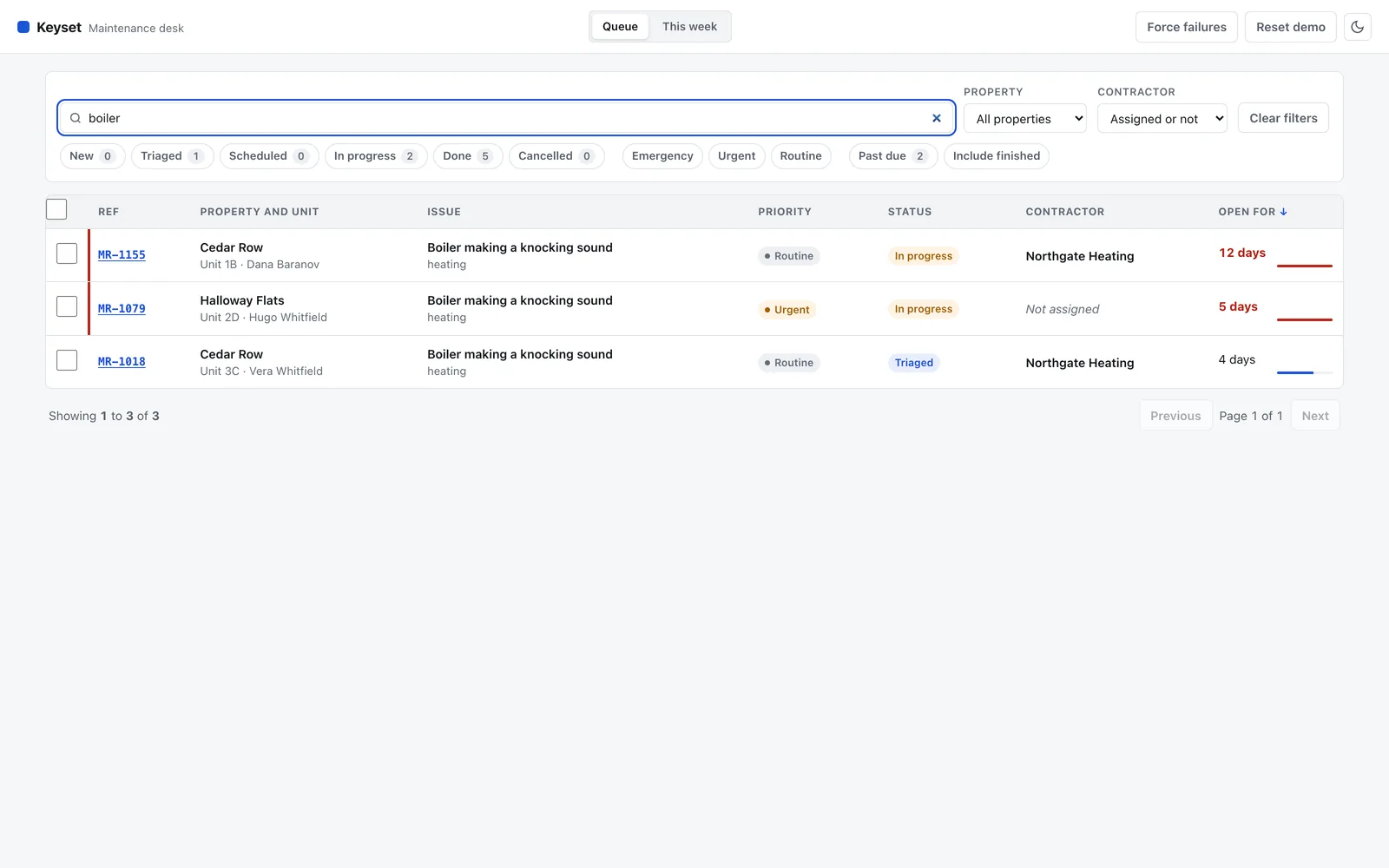Select the checkbox for row MR-1018
The width and height of the screenshot is (1389, 868).
point(67,360)
